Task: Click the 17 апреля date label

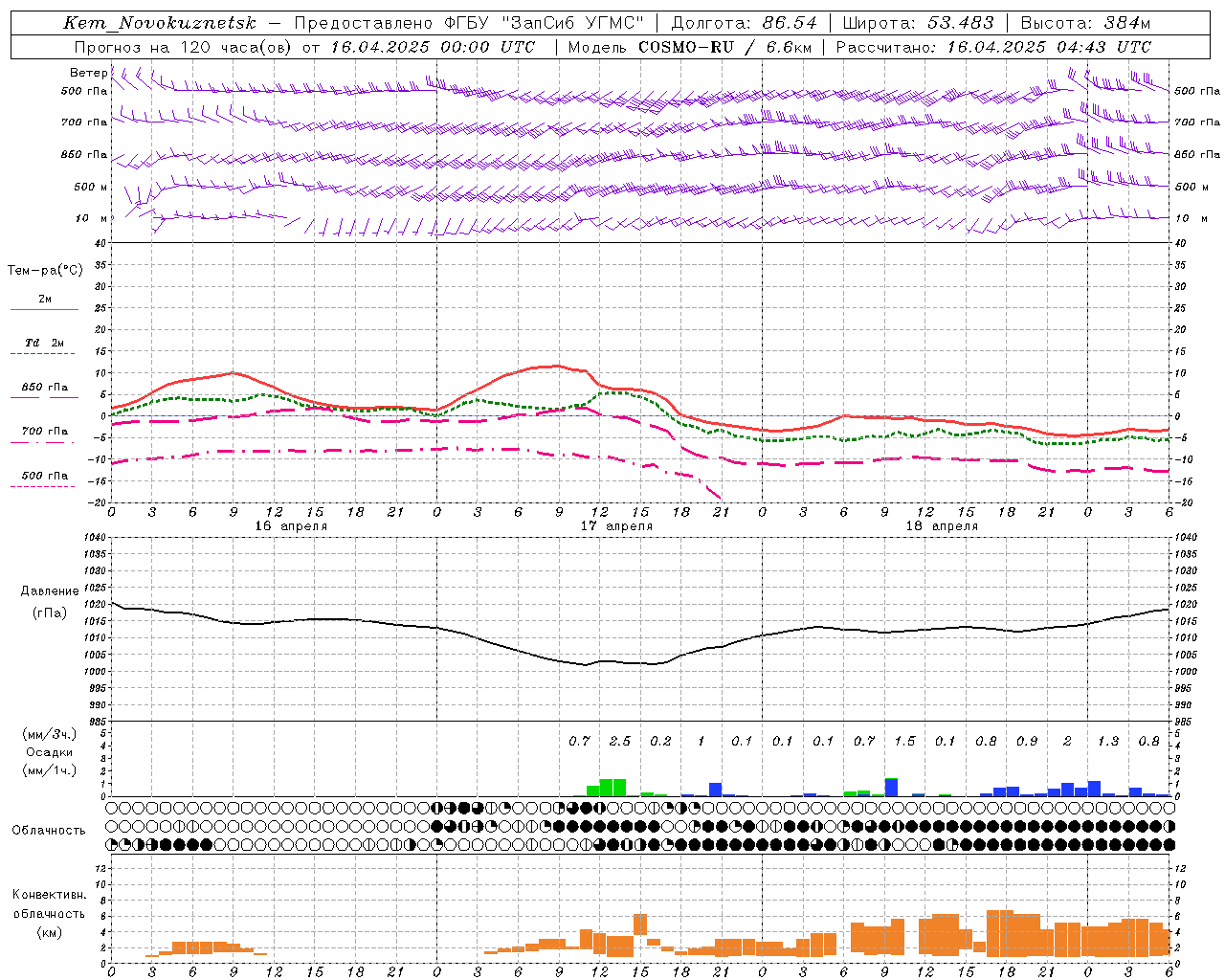Action: click(616, 526)
